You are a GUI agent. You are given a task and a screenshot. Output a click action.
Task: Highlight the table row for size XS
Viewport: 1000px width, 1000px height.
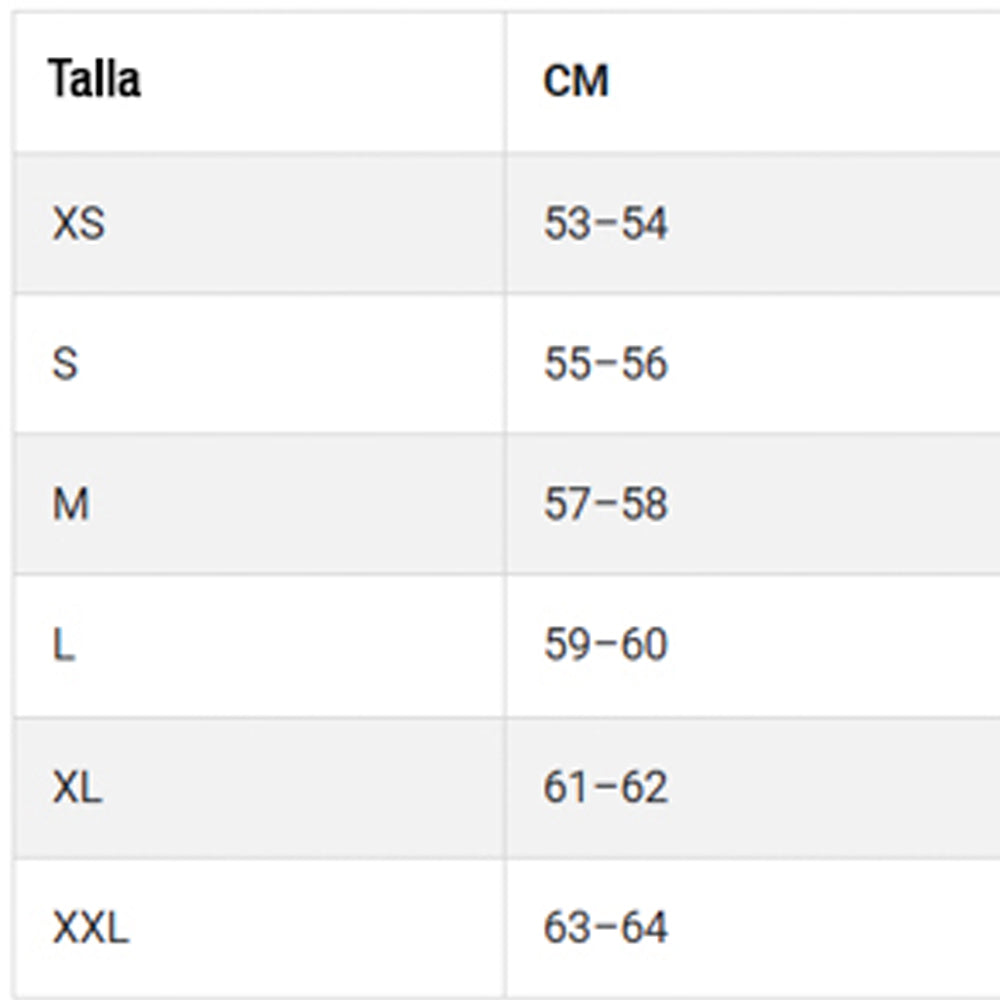click(x=300, y=223)
